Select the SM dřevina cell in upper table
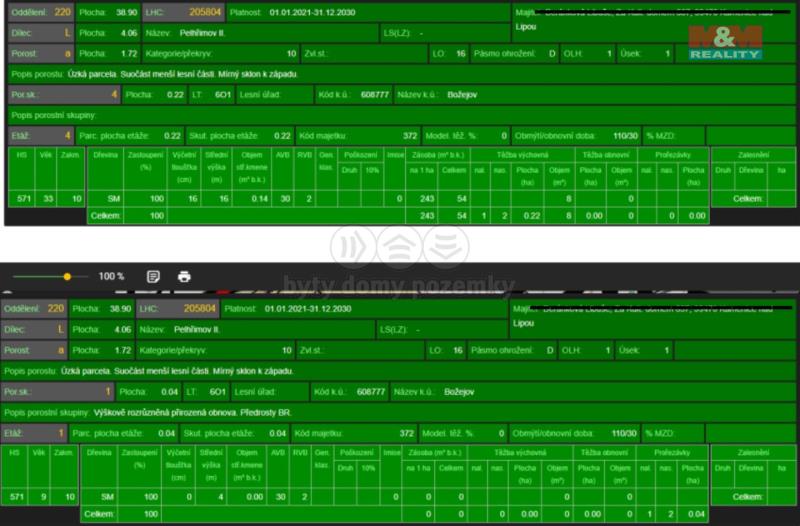The width and height of the screenshot is (800, 526). click(113, 199)
